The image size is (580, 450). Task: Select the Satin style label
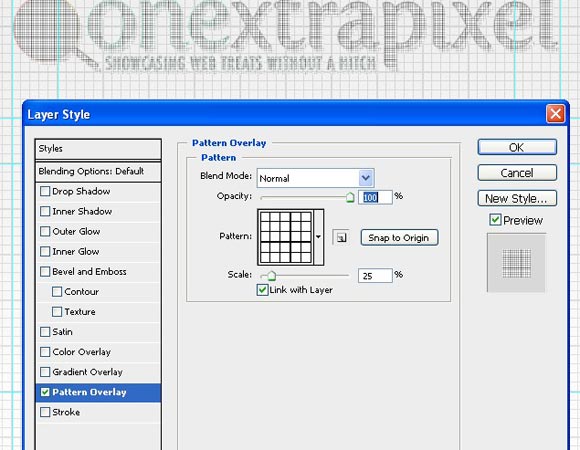(x=62, y=332)
